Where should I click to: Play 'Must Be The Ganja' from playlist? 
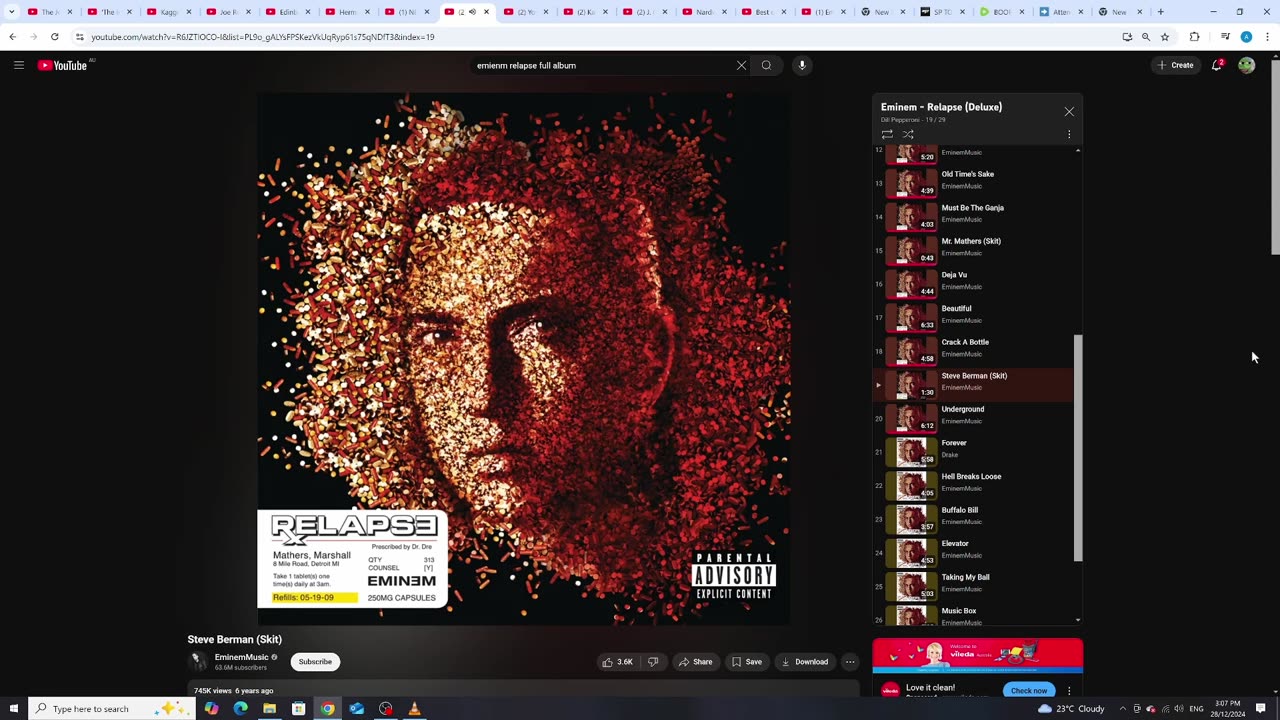973,214
